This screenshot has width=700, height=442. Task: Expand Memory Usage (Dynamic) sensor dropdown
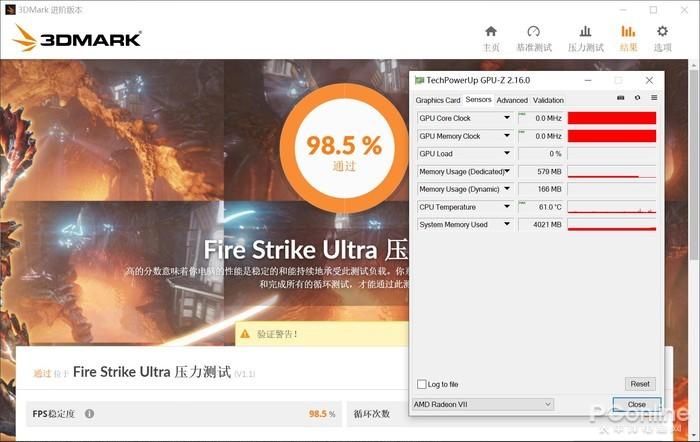pos(507,189)
